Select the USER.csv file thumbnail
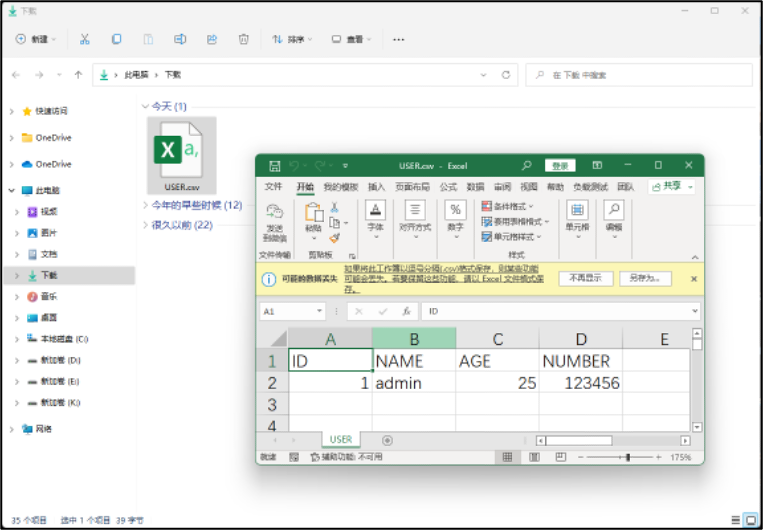 pos(182,155)
